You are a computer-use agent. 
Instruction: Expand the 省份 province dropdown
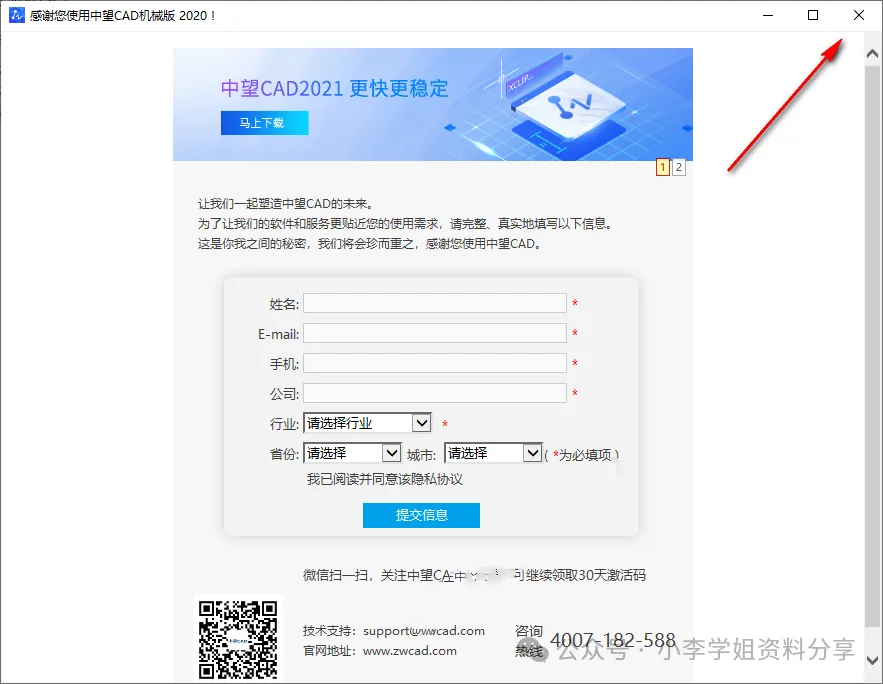(x=352, y=453)
